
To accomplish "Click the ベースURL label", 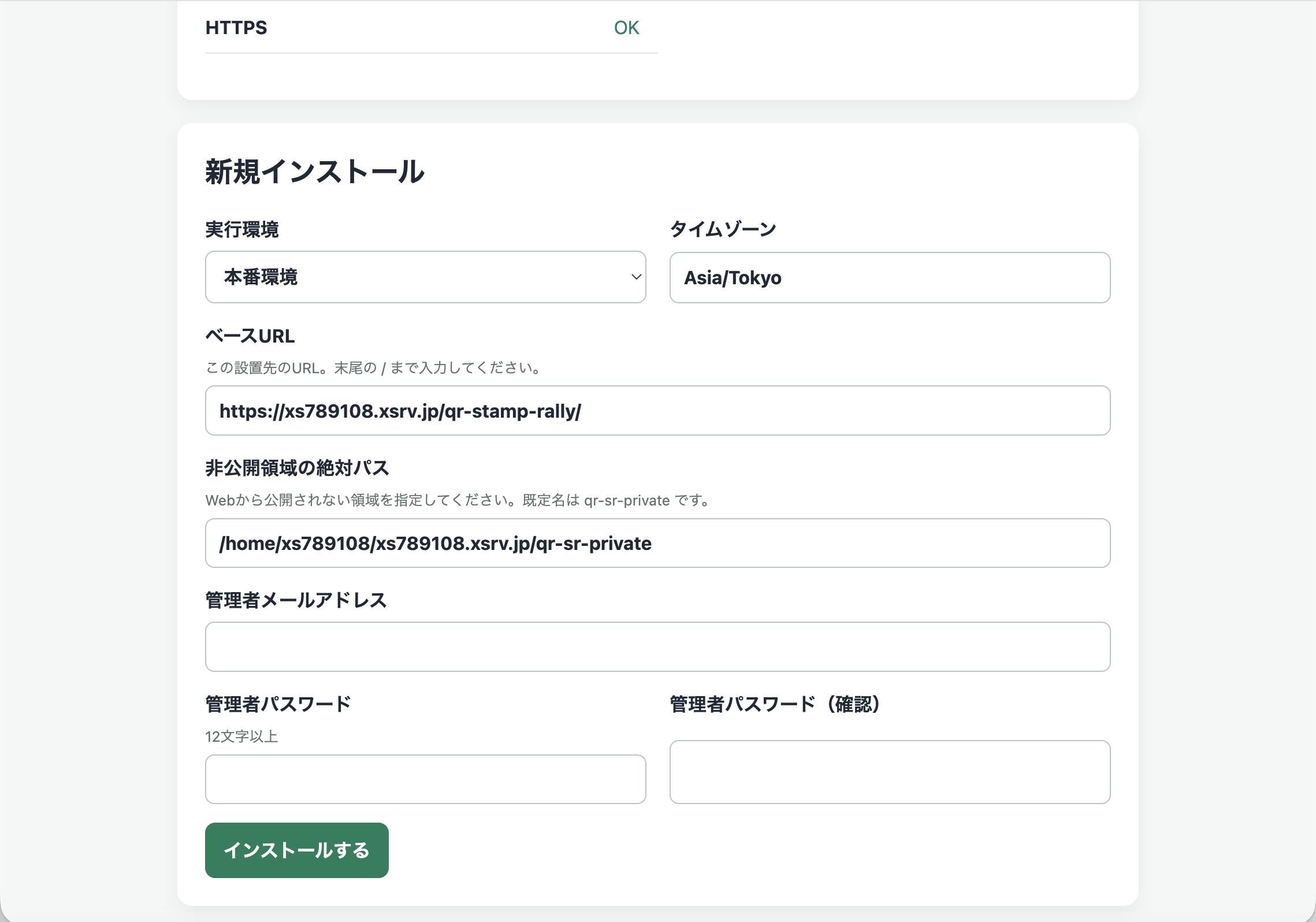I will click(x=250, y=336).
